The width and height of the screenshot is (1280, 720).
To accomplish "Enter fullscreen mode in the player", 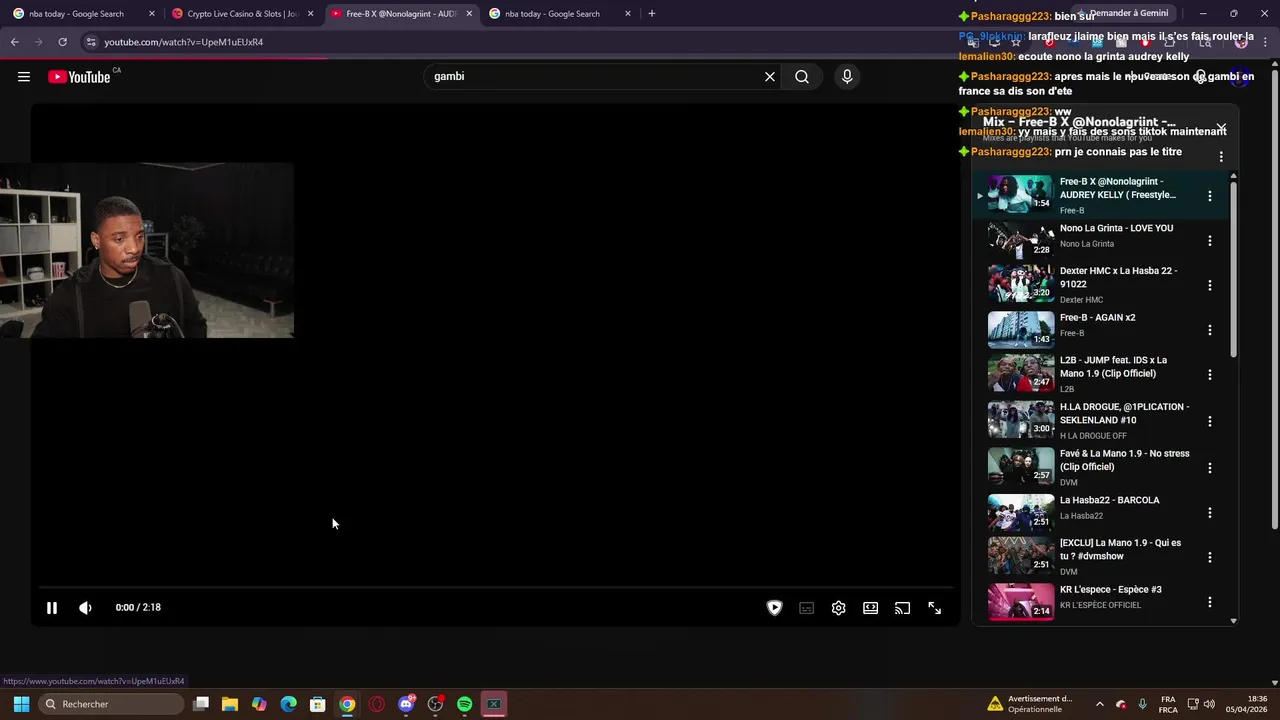I will [x=934, y=608].
